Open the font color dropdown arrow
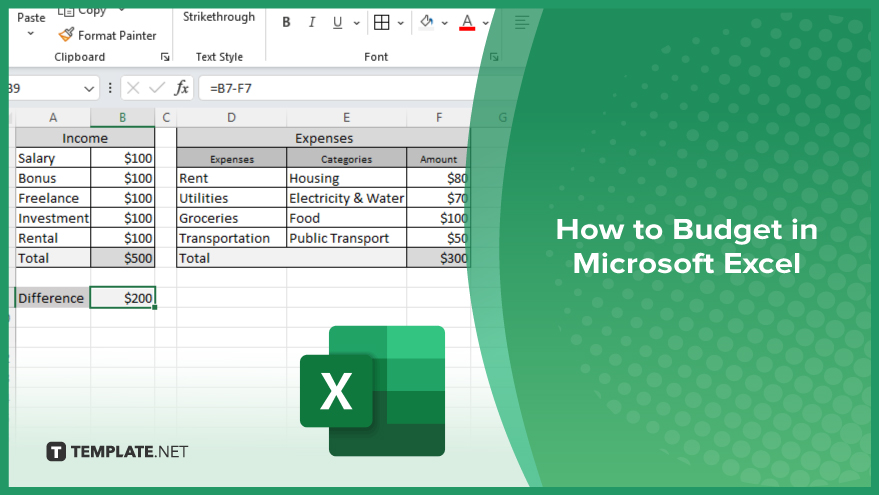Screen dimensions: 879x495 (485, 23)
